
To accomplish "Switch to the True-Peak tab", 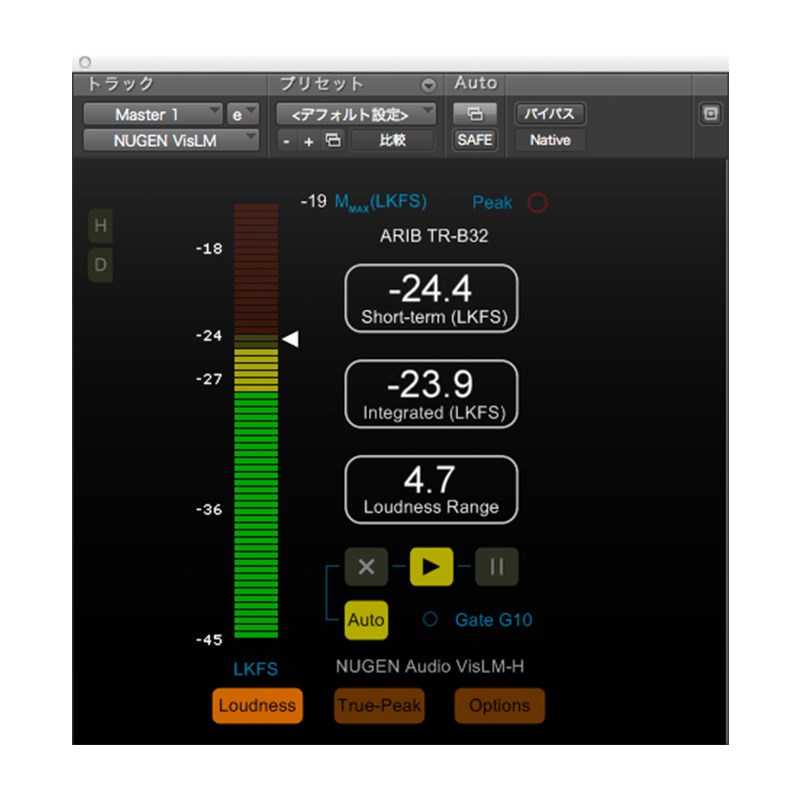I will (379, 706).
